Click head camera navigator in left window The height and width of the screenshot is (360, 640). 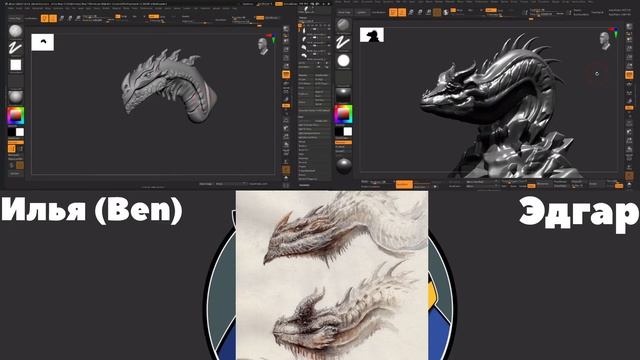(263, 46)
